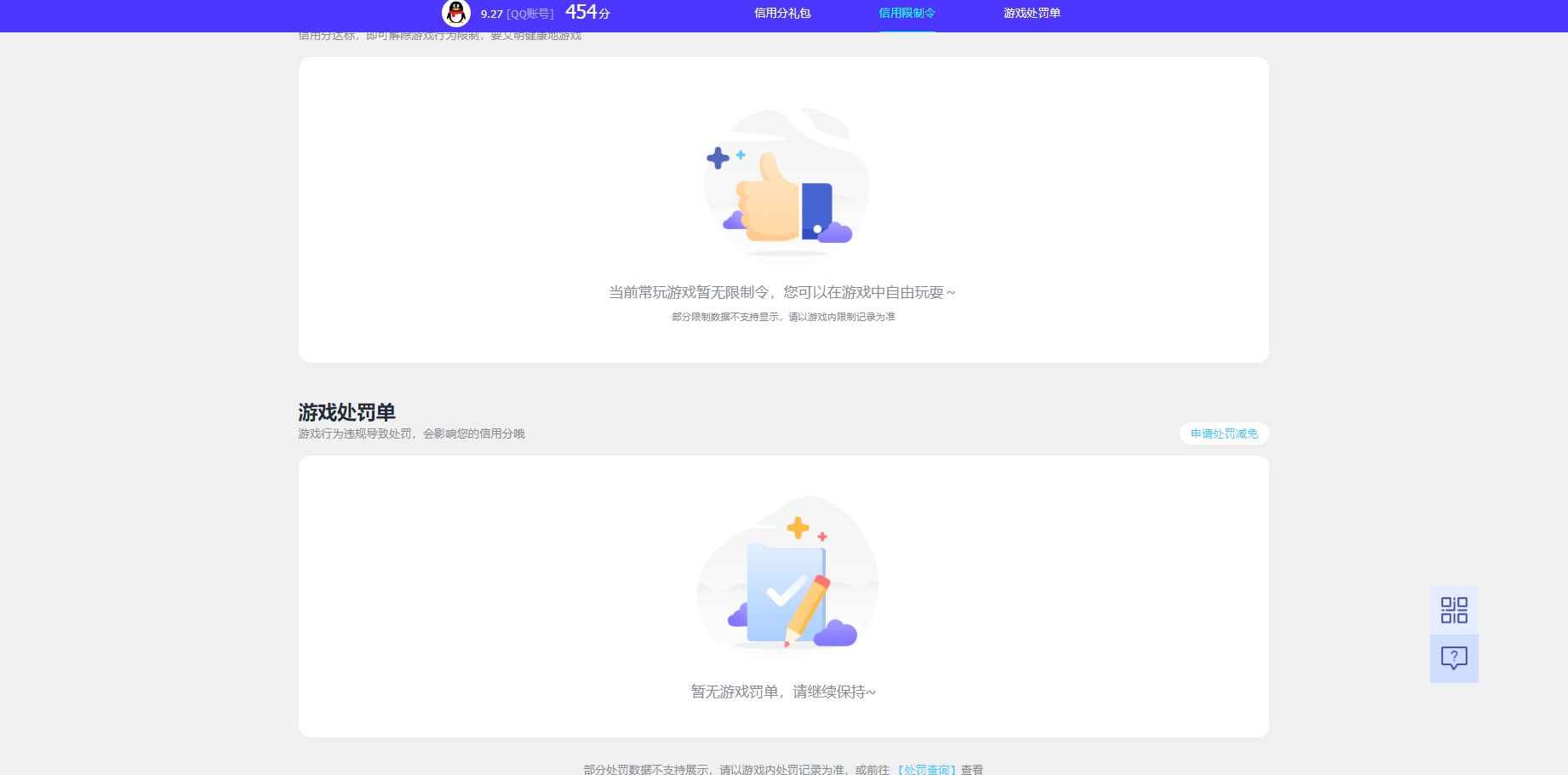Select the 信用限制令 tab
Viewport: 1568px width, 775px height.
(906, 14)
